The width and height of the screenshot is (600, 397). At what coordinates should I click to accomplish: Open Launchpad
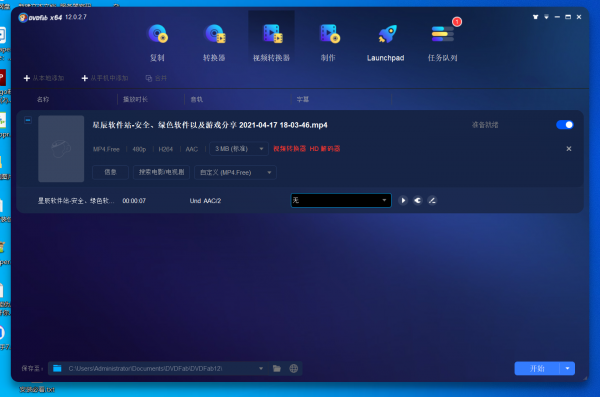click(x=385, y=42)
